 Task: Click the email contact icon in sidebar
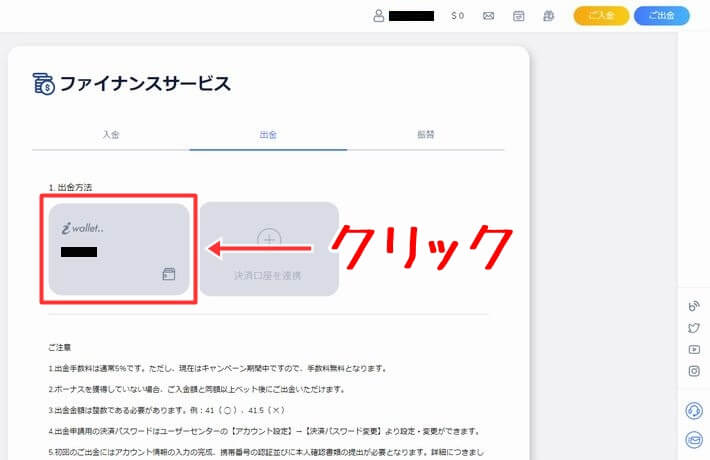coord(694,439)
